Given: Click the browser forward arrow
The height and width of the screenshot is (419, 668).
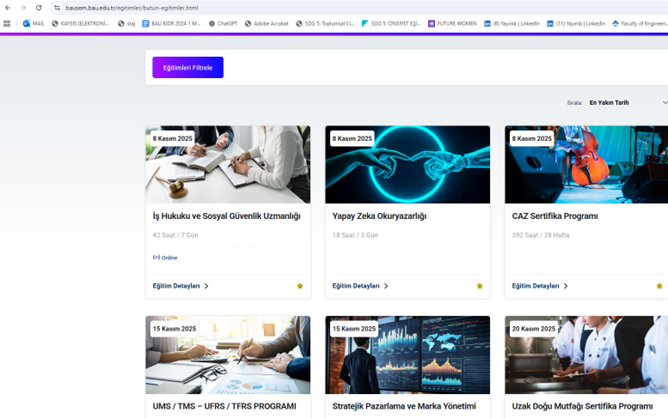Looking at the screenshot, I should (x=22, y=8).
